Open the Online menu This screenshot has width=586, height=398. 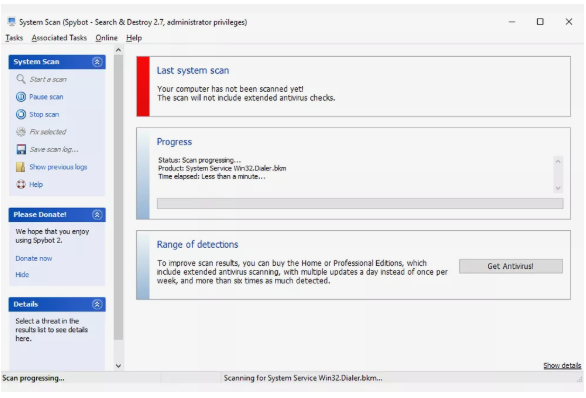pyautogui.click(x=106, y=38)
